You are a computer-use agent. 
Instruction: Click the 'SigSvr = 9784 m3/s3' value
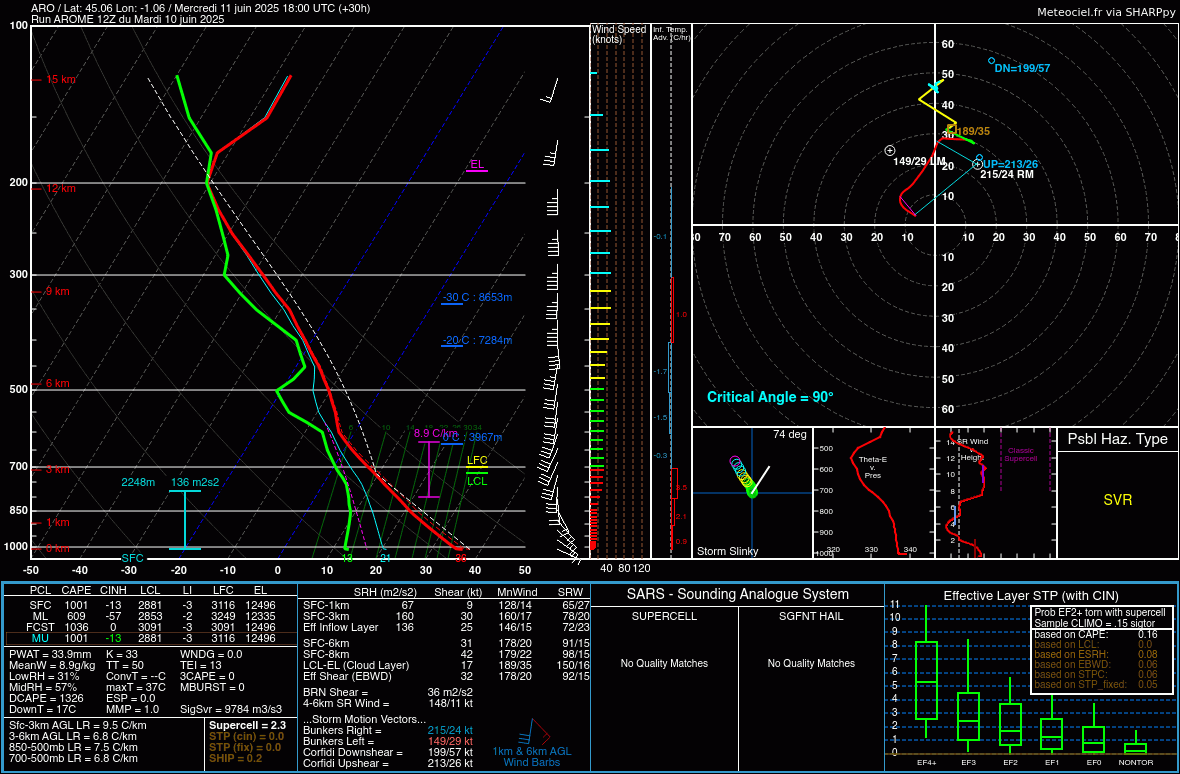click(232, 709)
